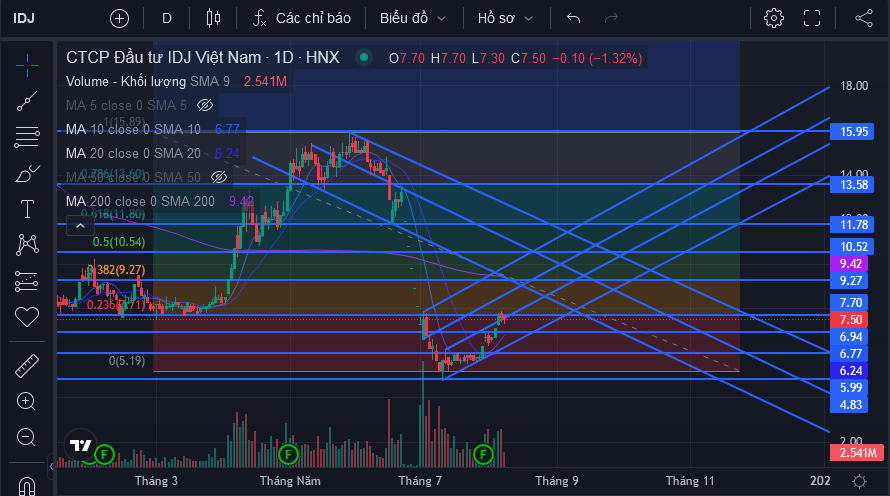This screenshot has width=890, height=496.
Task: Select the chart patterns tool
Action: [27, 245]
